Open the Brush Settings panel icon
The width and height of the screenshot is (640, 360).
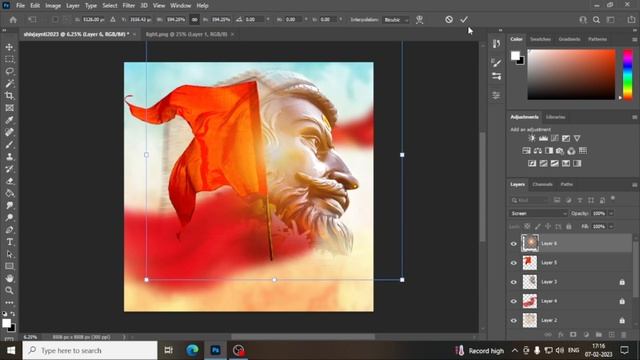click(x=496, y=62)
